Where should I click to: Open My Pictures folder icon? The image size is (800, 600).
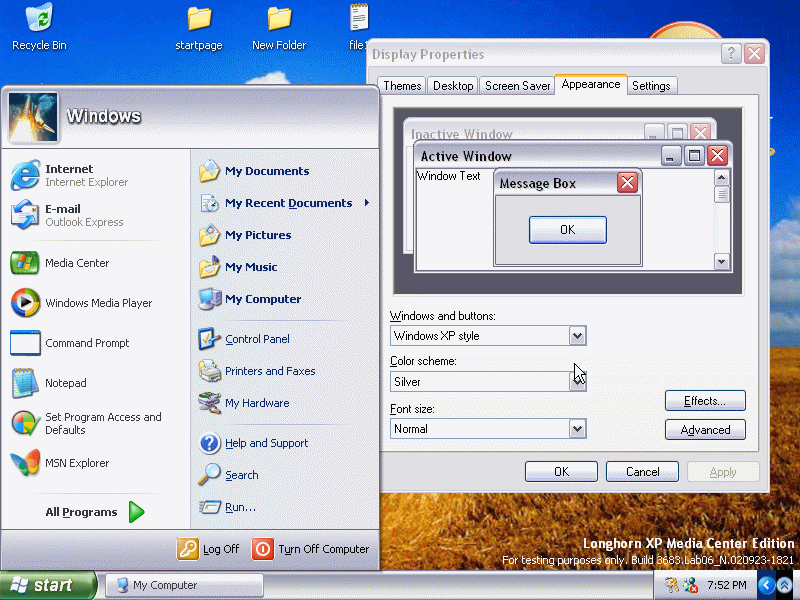coord(209,235)
